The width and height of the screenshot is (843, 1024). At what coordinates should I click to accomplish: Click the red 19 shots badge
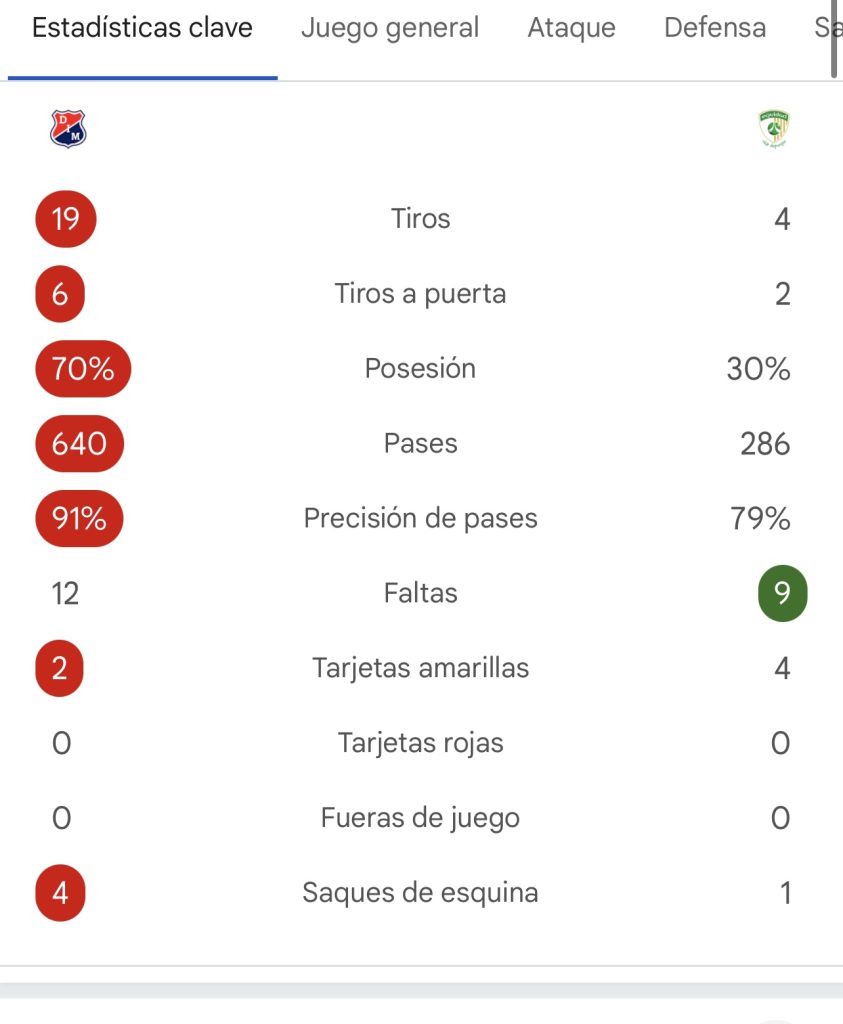66,219
